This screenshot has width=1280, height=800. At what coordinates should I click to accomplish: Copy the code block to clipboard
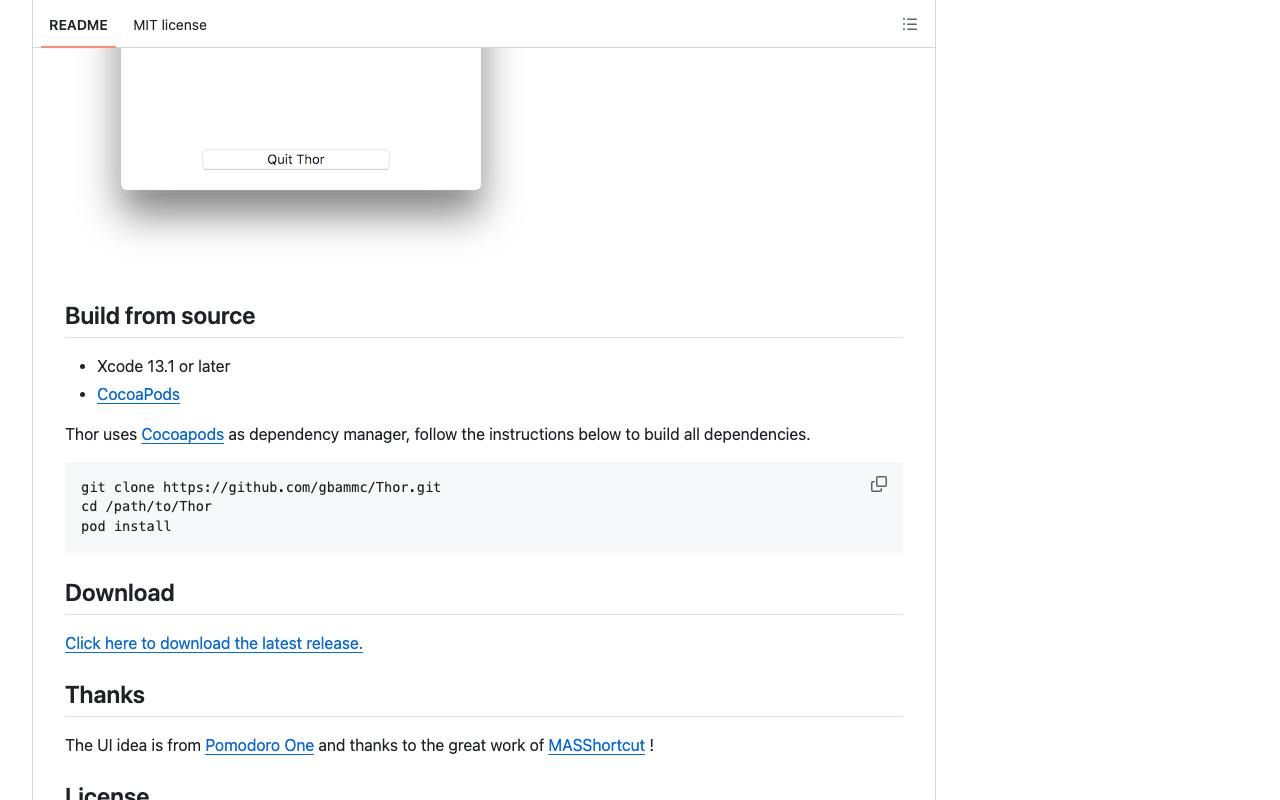[x=879, y=484]
